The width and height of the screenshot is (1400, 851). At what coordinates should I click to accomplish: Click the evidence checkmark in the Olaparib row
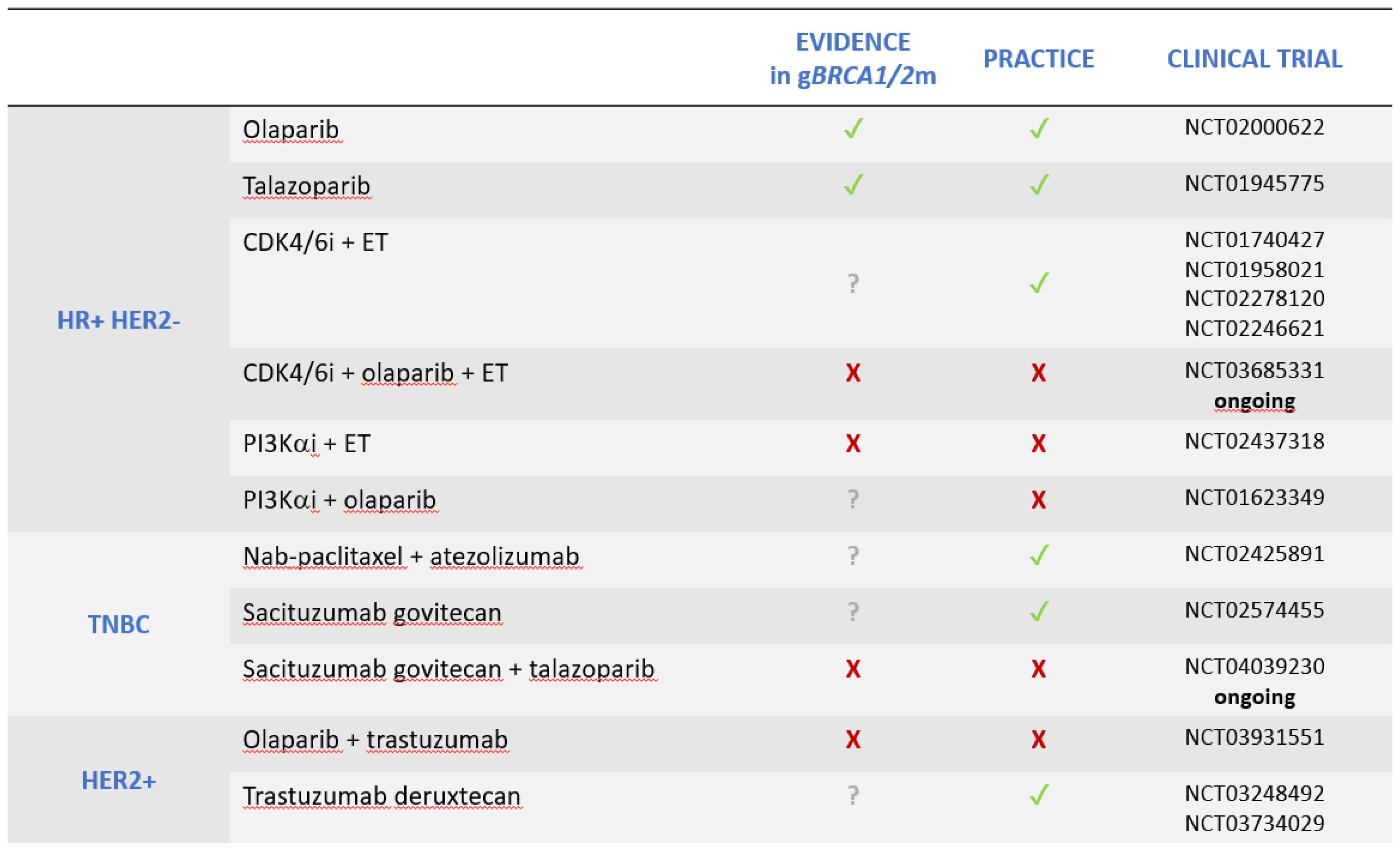pyautogui.click(x=853, y=128)
